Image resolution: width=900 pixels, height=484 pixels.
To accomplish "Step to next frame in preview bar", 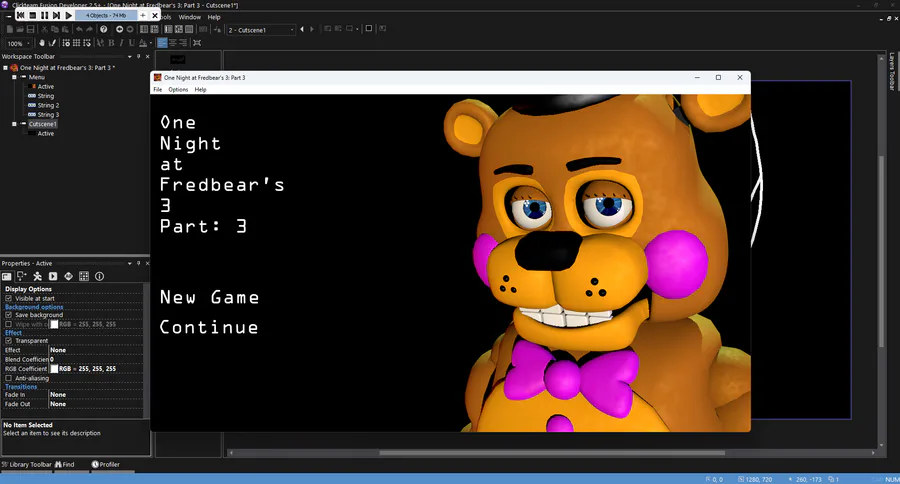I will click(x=56, y=16).
